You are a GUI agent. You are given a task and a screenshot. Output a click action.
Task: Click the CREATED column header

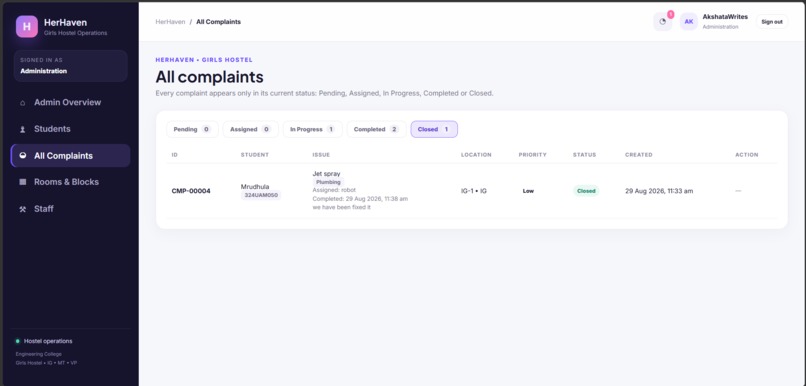click(x=639, y=155)
